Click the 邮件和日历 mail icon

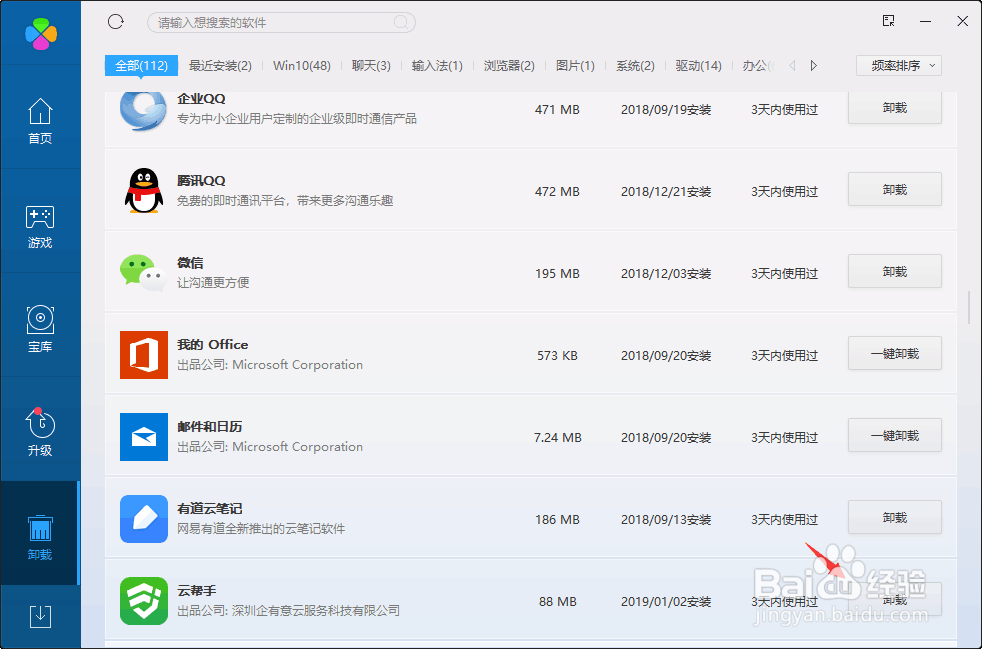143,437
